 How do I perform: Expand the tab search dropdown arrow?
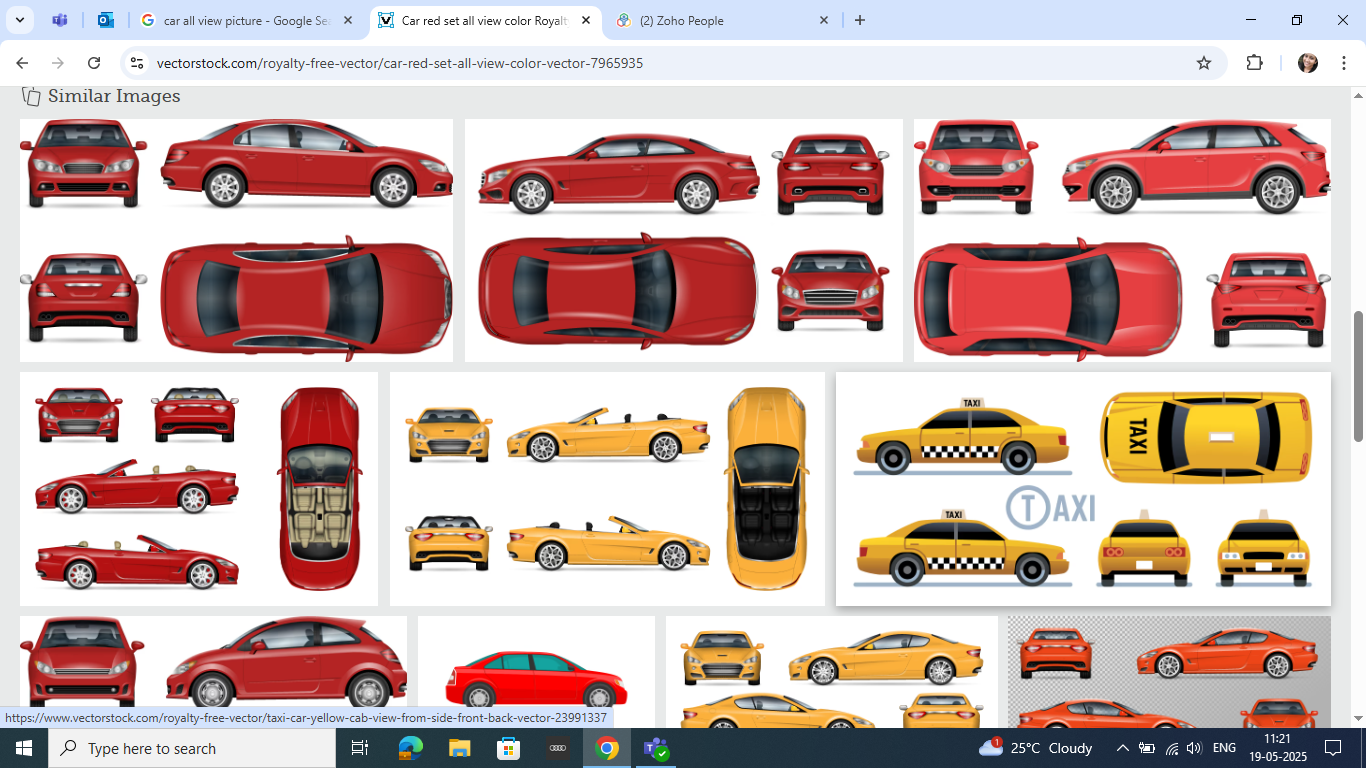point(20,20)
